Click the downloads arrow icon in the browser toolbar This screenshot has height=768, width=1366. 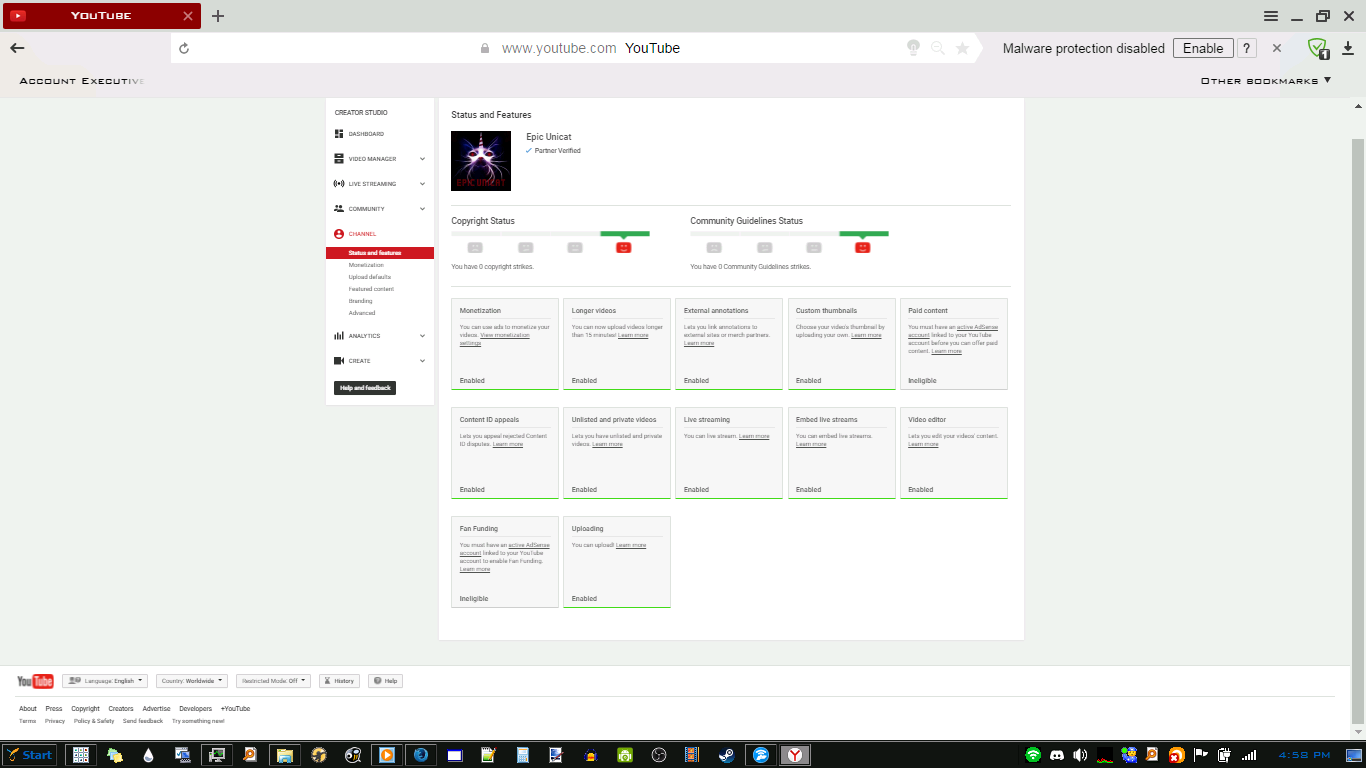pos(1348,48)
